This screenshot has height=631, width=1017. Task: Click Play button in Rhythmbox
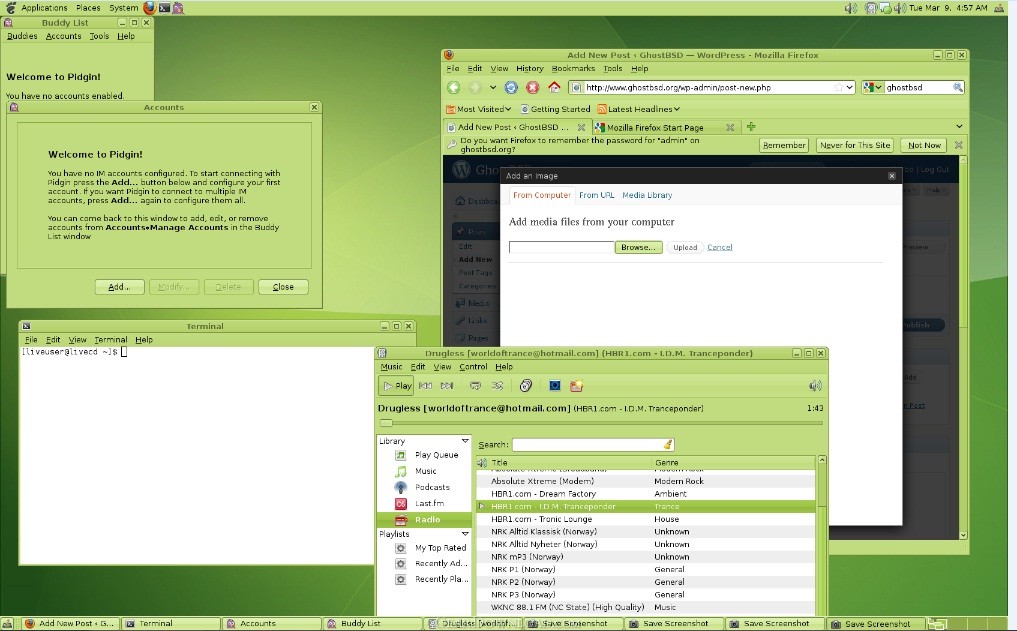[x=397, y=386]
